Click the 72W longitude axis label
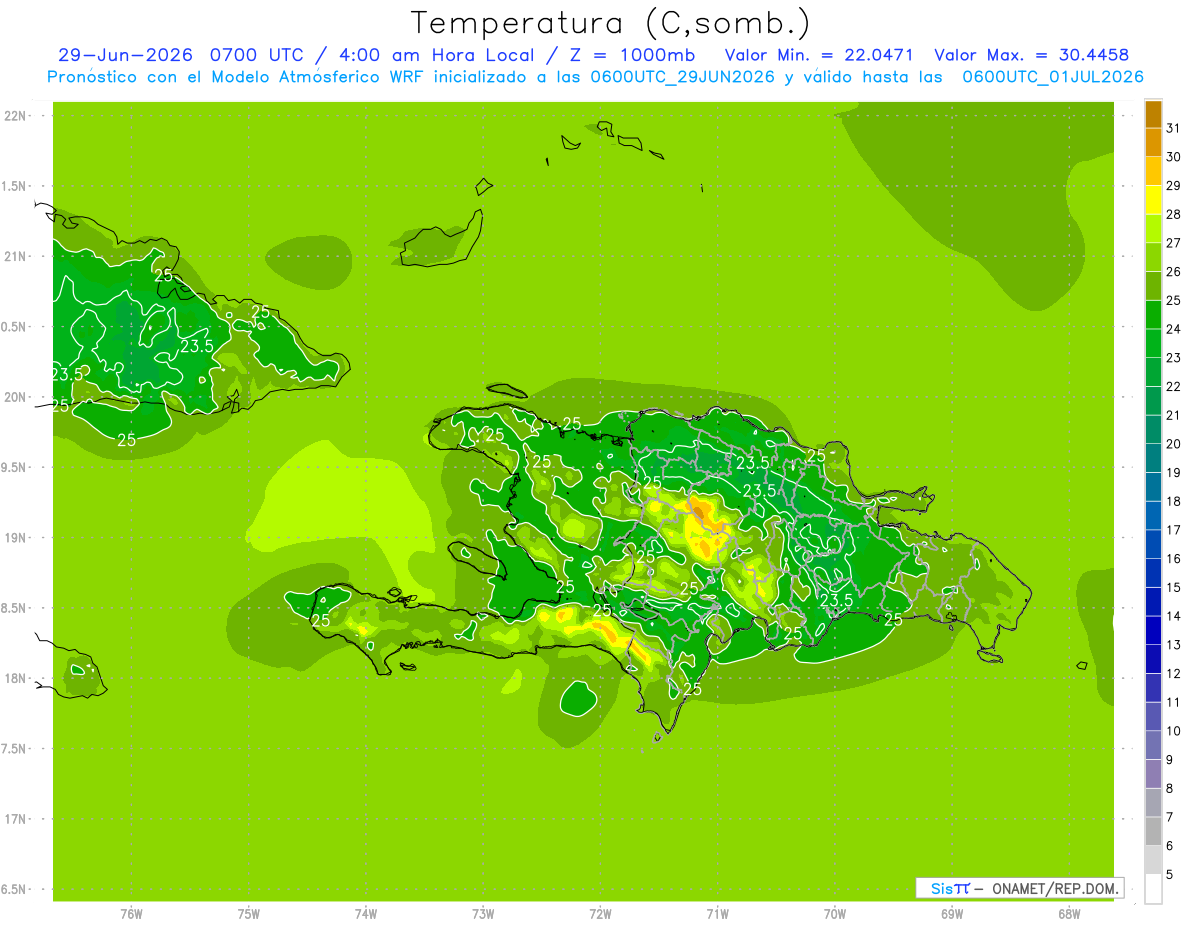1200x927 pixels. pyautogui.click(x=600, y=914)
